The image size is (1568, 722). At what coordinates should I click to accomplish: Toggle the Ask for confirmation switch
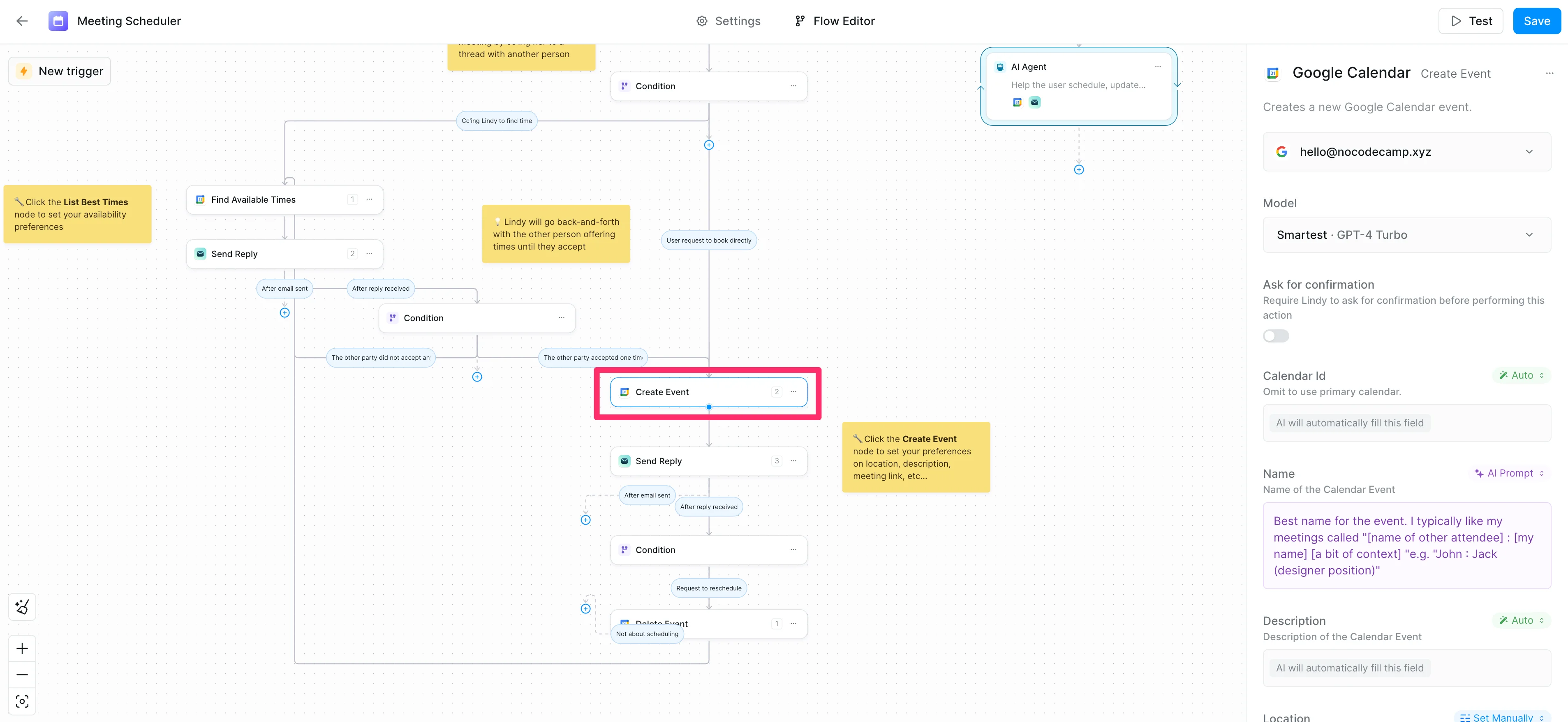[1276, 336]
